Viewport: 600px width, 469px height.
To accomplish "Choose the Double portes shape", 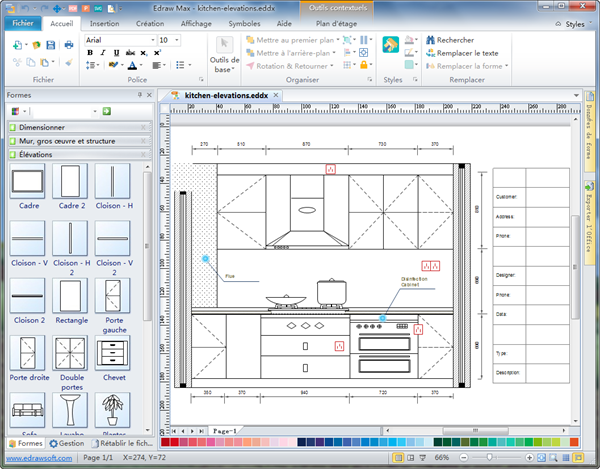I will [70, 354].
